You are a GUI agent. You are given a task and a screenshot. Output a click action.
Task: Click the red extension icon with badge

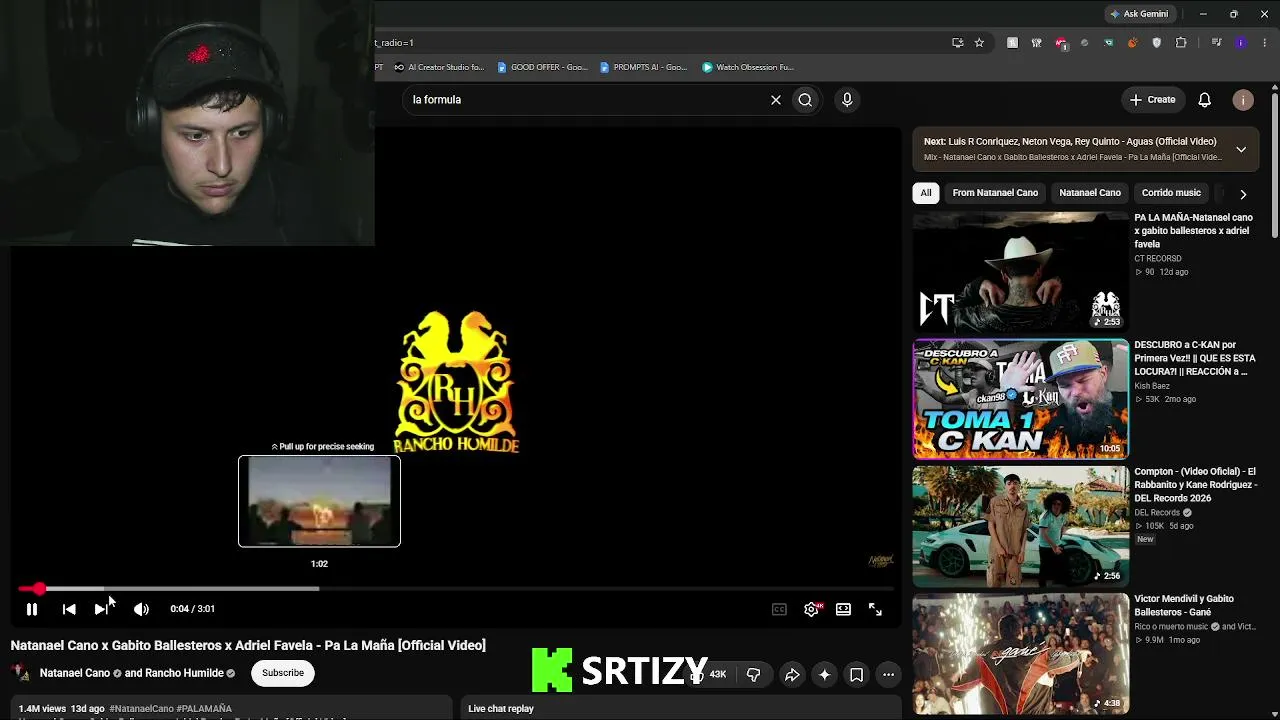1061,43
